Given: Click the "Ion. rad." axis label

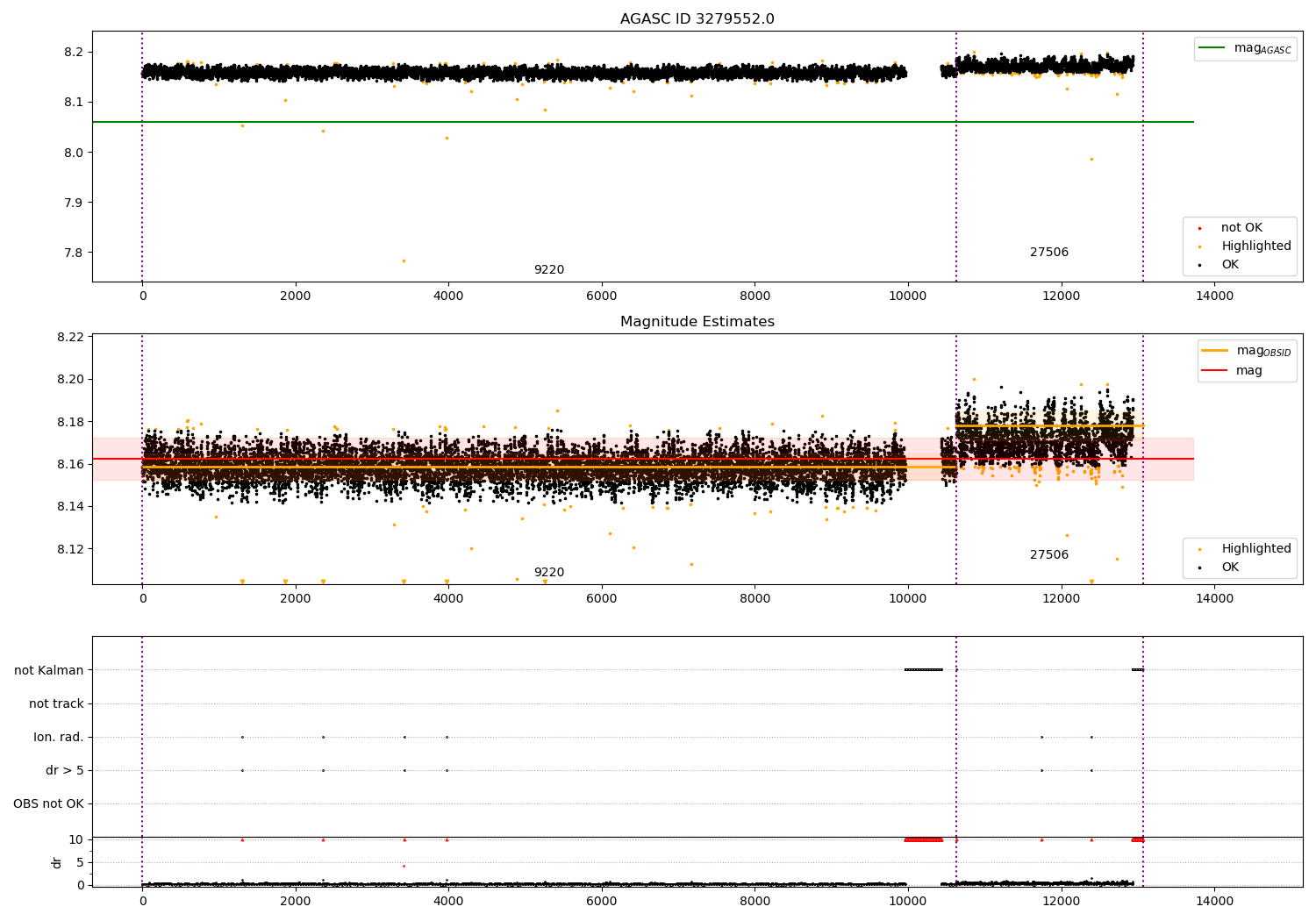Looking at the screenshot, I should [59, 738].
